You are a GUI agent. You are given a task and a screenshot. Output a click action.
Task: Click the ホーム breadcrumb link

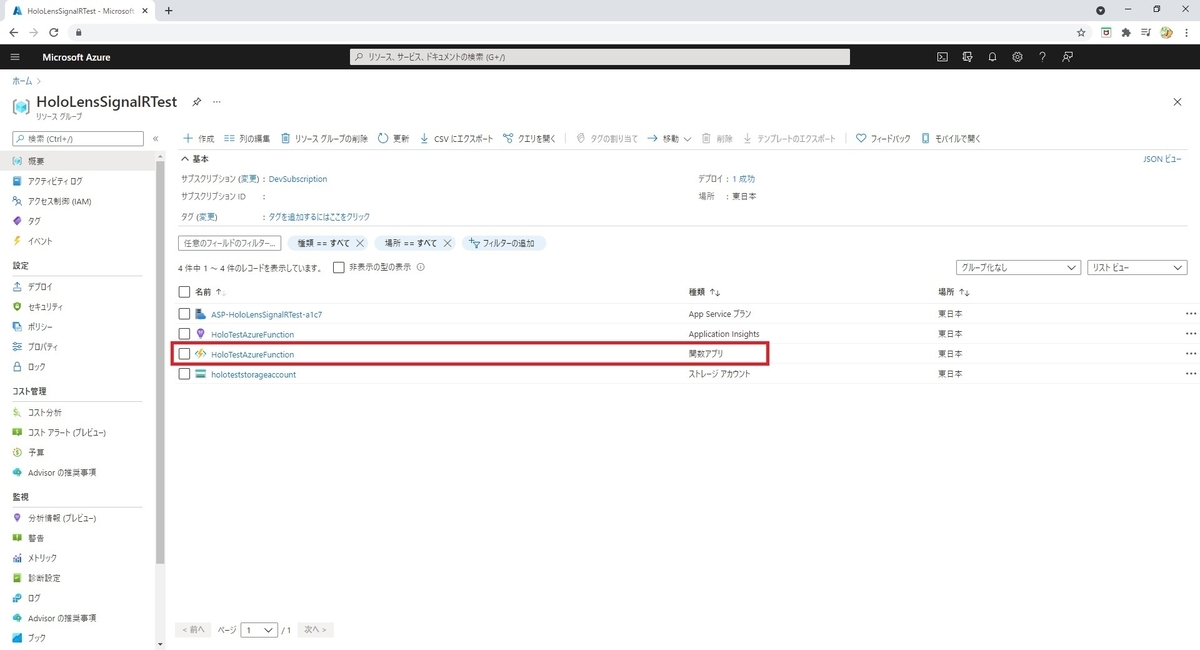(22, 80)
